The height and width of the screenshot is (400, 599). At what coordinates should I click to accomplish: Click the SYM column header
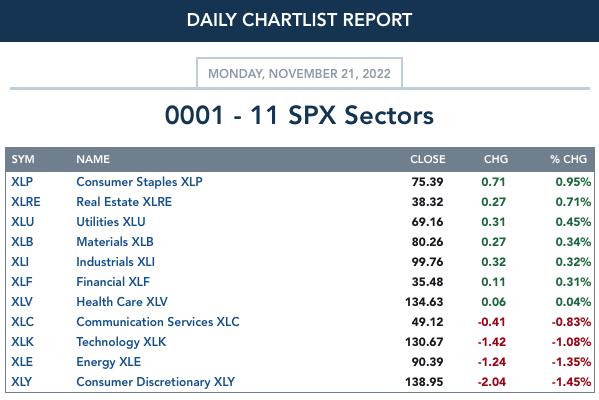pyautogui.click(x=23, y=159)
